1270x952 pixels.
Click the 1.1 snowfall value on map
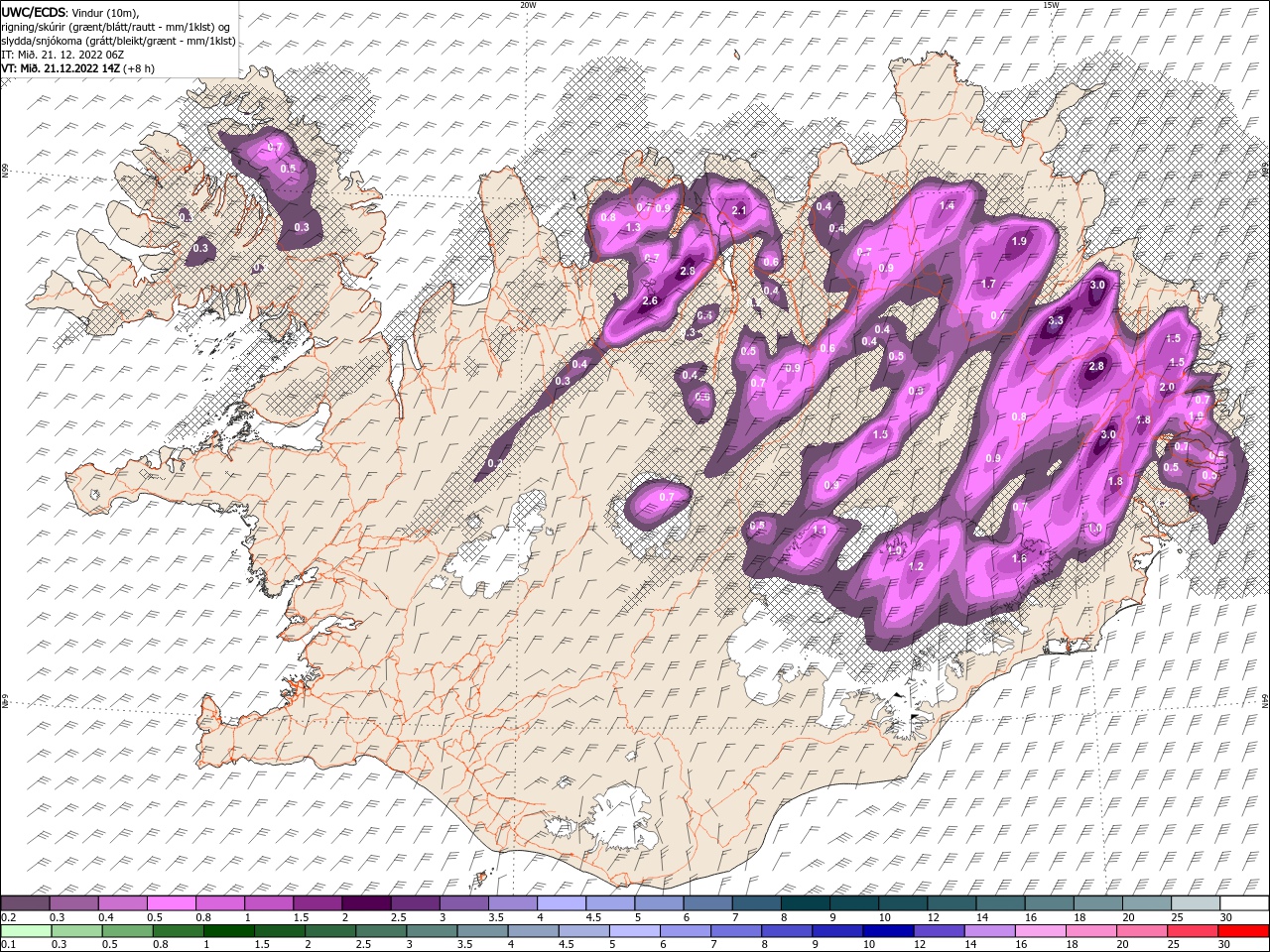820,531
